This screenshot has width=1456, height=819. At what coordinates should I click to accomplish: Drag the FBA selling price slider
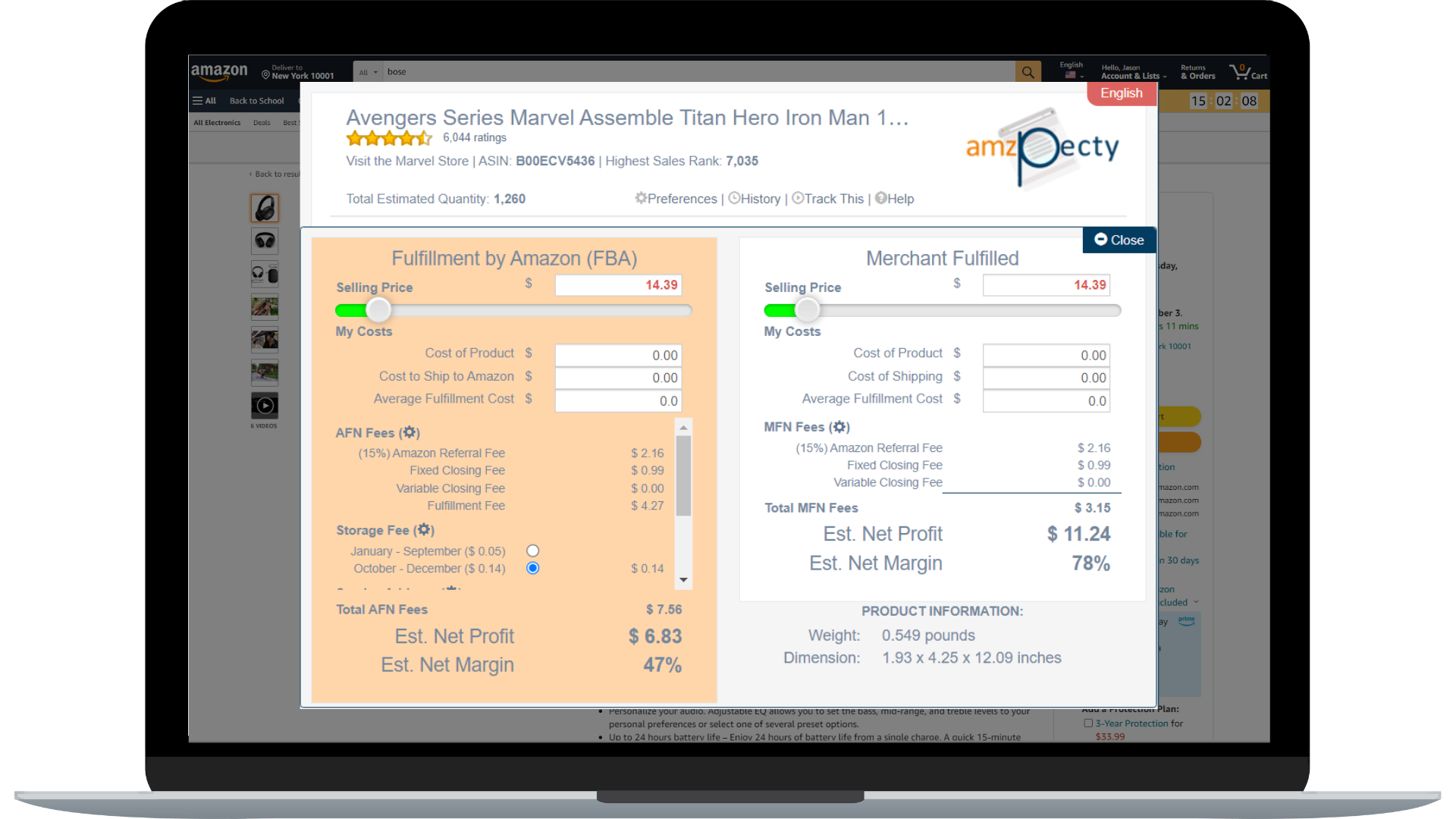point(378,310)
